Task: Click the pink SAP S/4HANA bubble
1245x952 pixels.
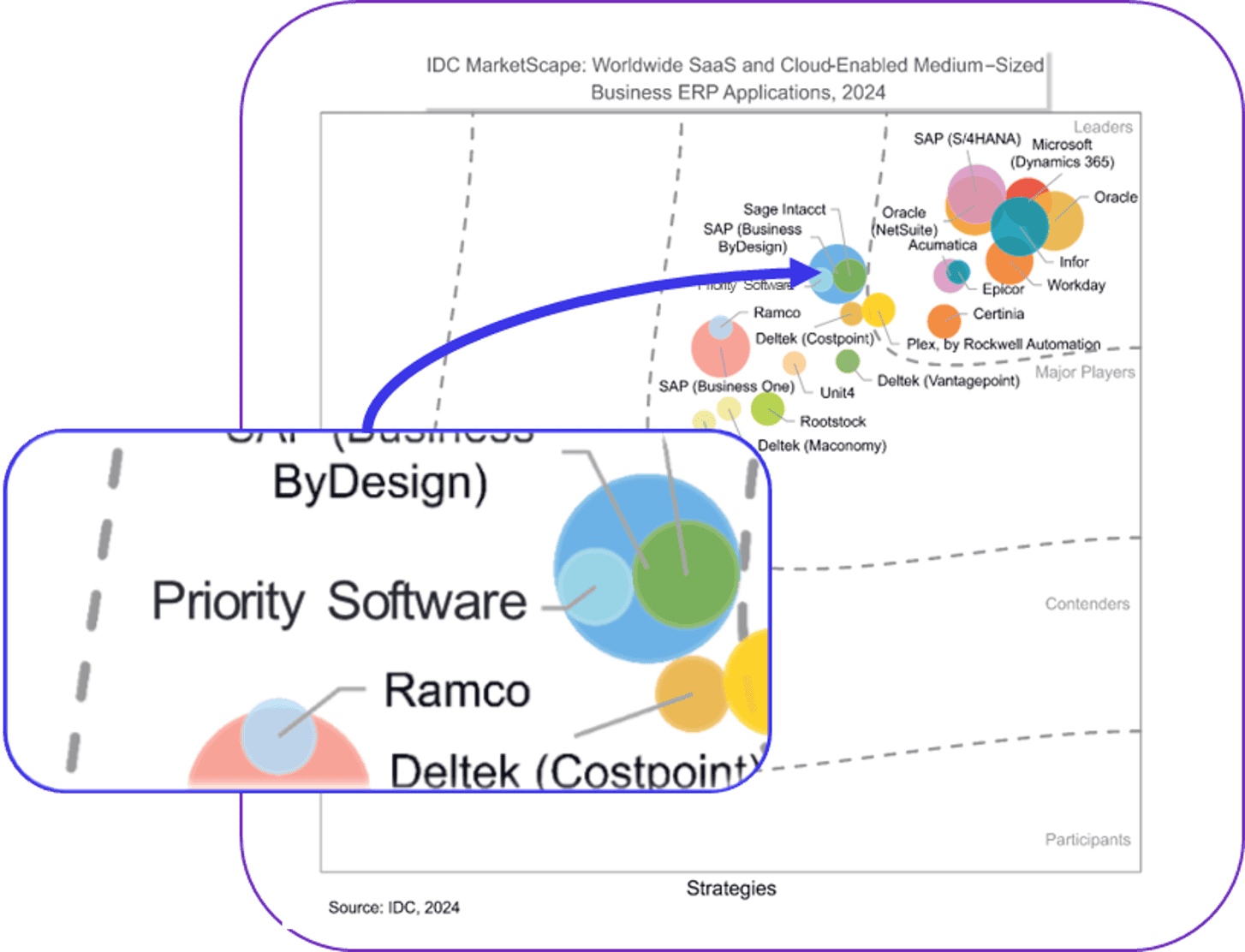Action: point(977,194)
